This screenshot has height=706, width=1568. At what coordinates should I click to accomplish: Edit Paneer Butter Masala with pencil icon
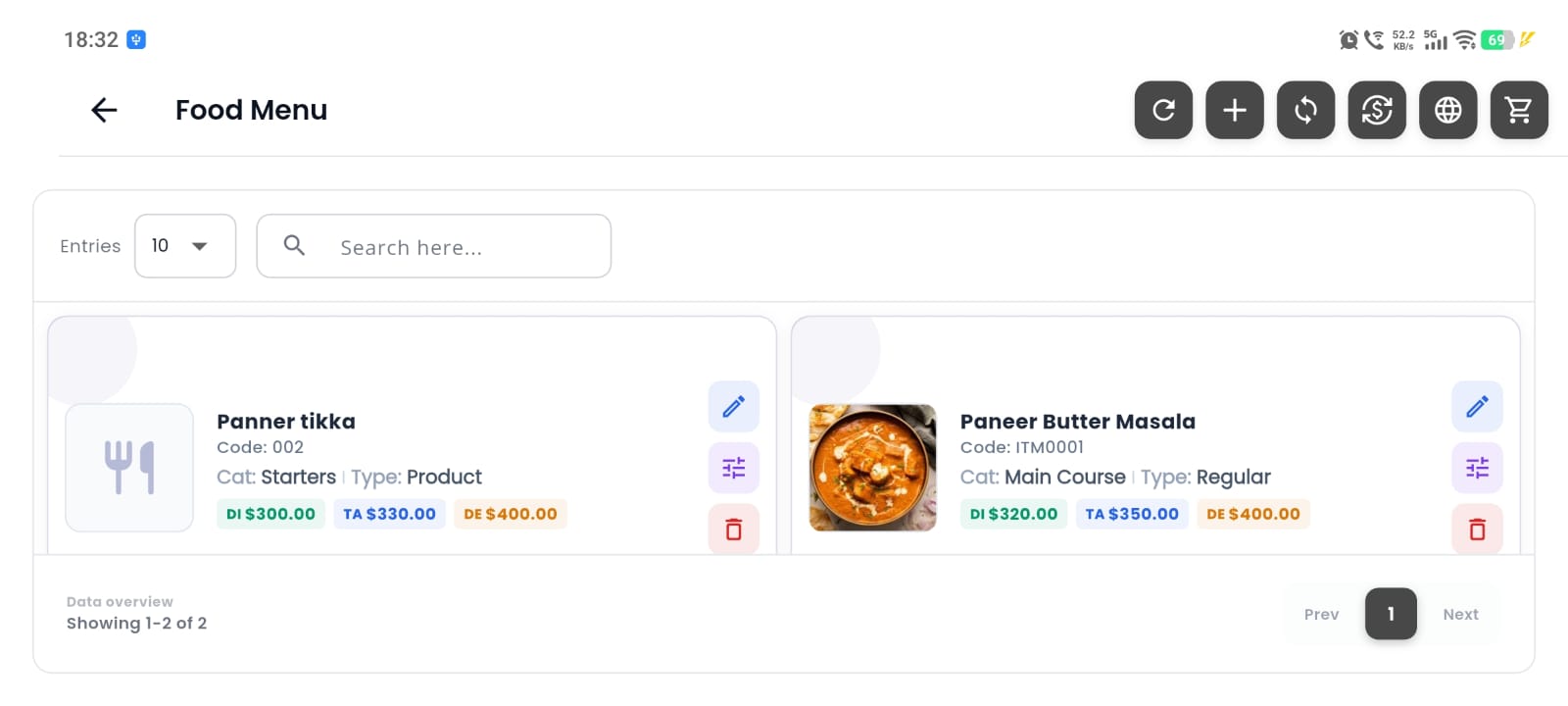click(1477, 406)
